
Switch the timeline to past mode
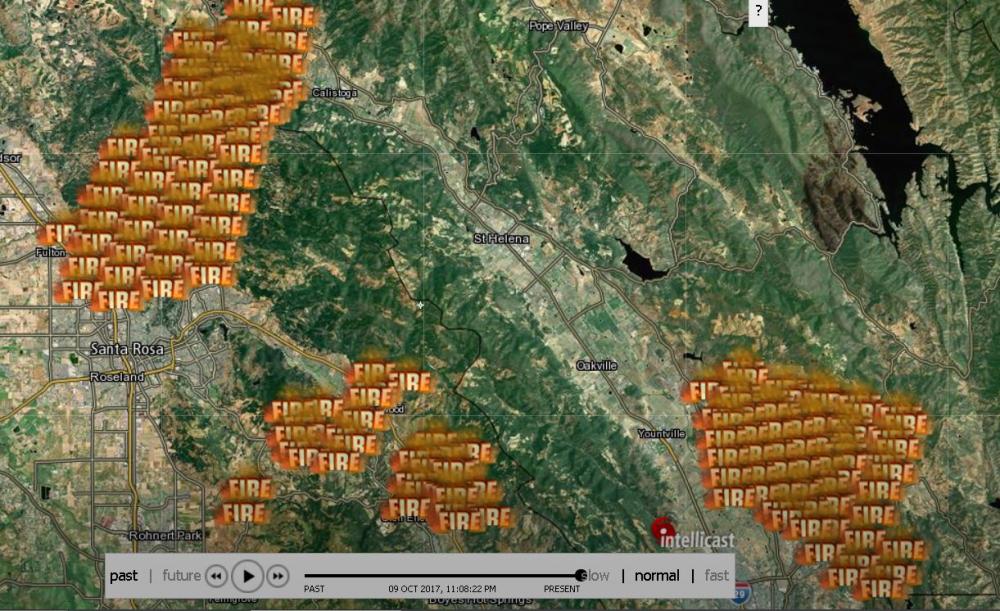(124, 576)
